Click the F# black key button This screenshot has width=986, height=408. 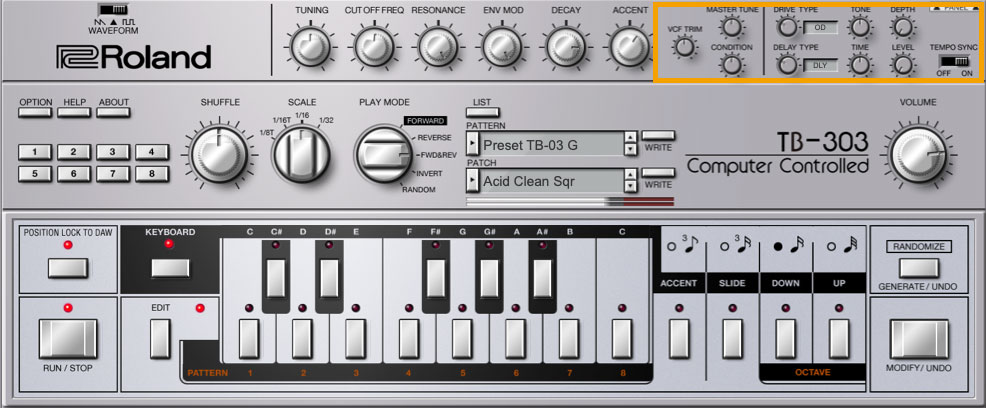436,278
